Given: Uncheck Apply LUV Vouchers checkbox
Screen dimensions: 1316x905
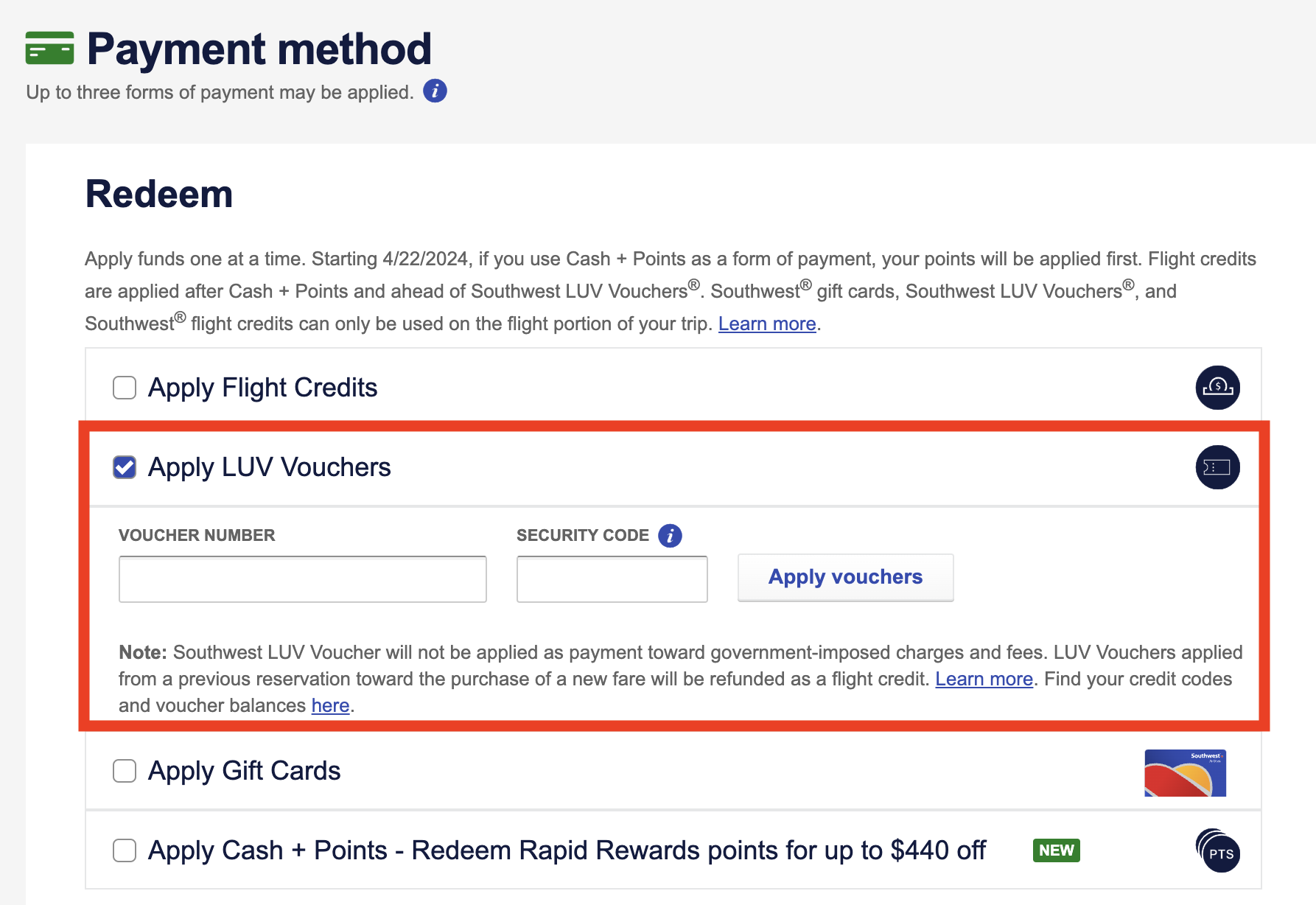Looking at the screenshot, I should [x=125, y=467].
